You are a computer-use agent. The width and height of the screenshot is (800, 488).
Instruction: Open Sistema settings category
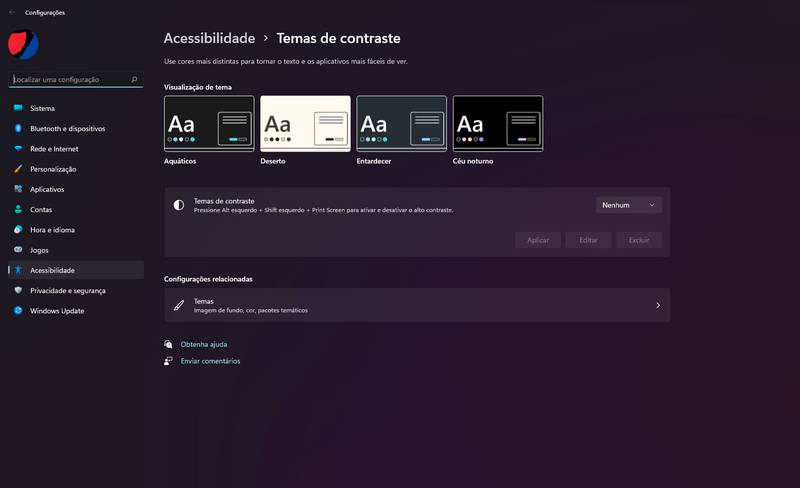(76, 108)
